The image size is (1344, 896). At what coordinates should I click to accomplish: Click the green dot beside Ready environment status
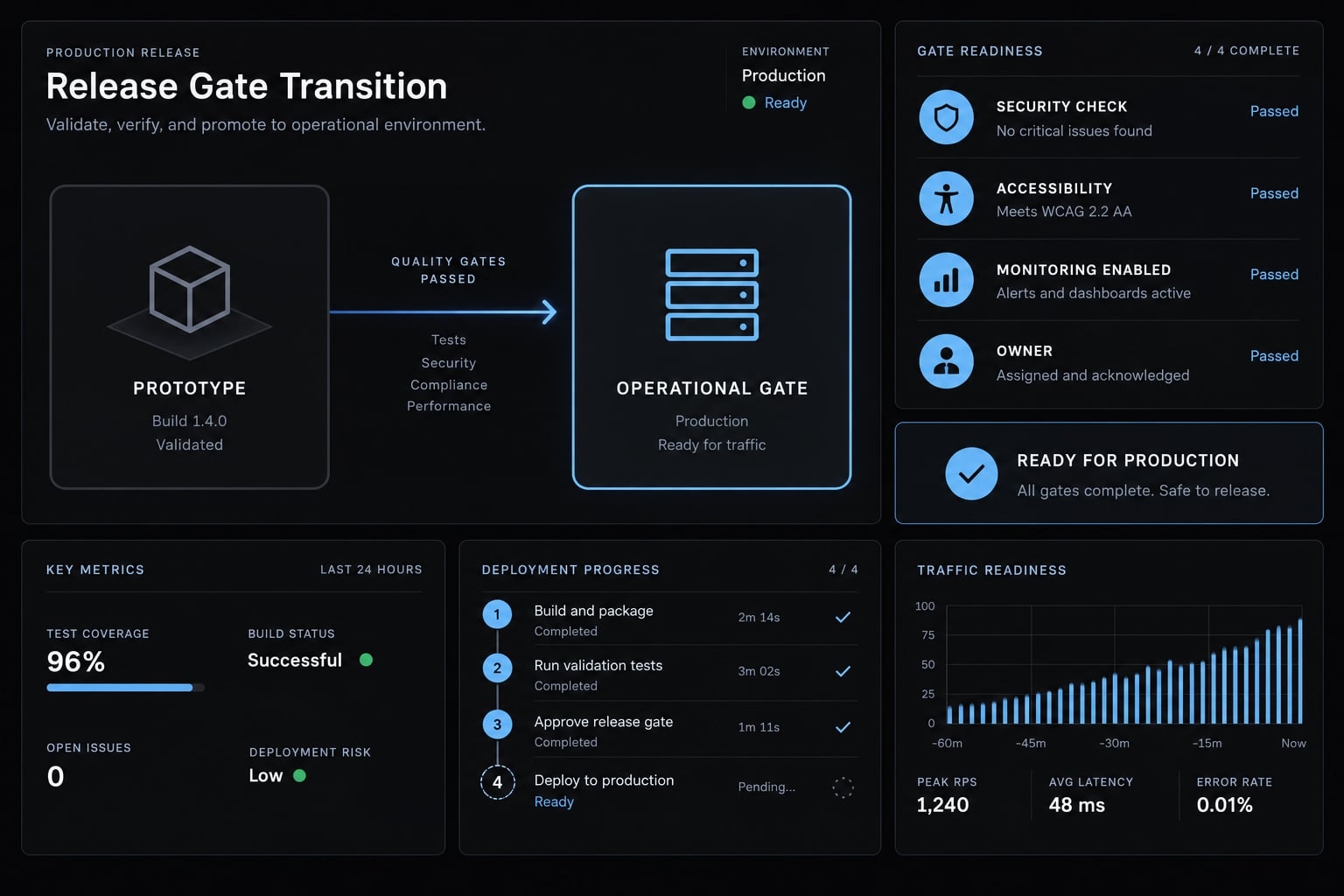click(x=749, y=102)
